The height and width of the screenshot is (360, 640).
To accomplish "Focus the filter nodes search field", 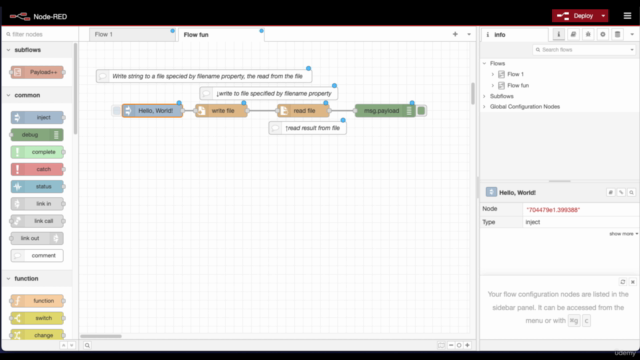I will [41, 34].
